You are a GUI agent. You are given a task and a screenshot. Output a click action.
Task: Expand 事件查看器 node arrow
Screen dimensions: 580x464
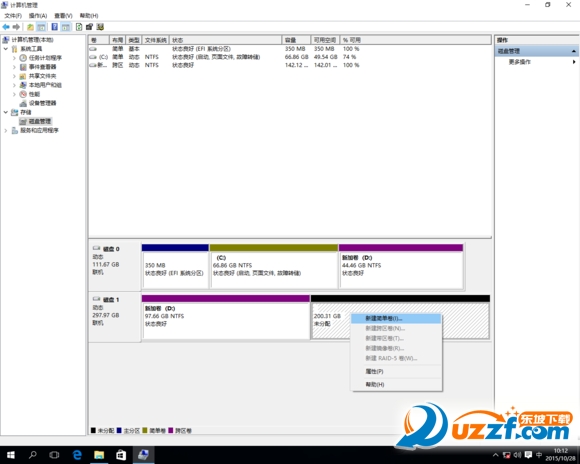[14, 67]
